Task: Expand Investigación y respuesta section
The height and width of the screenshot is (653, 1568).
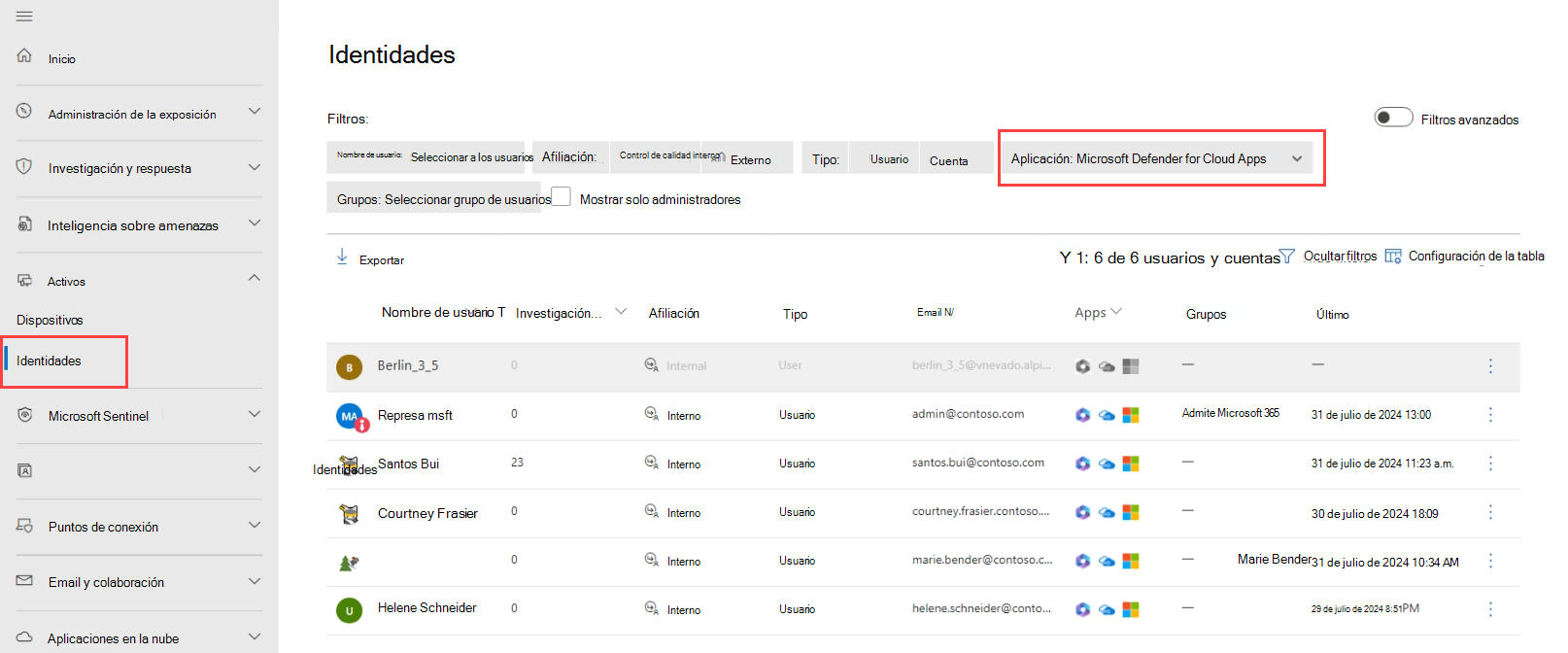Action: [255, 167]
